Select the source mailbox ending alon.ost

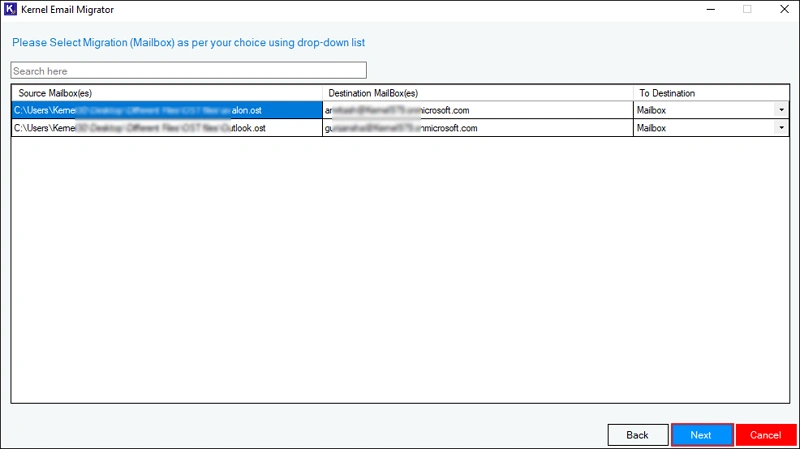coord(167,110)
